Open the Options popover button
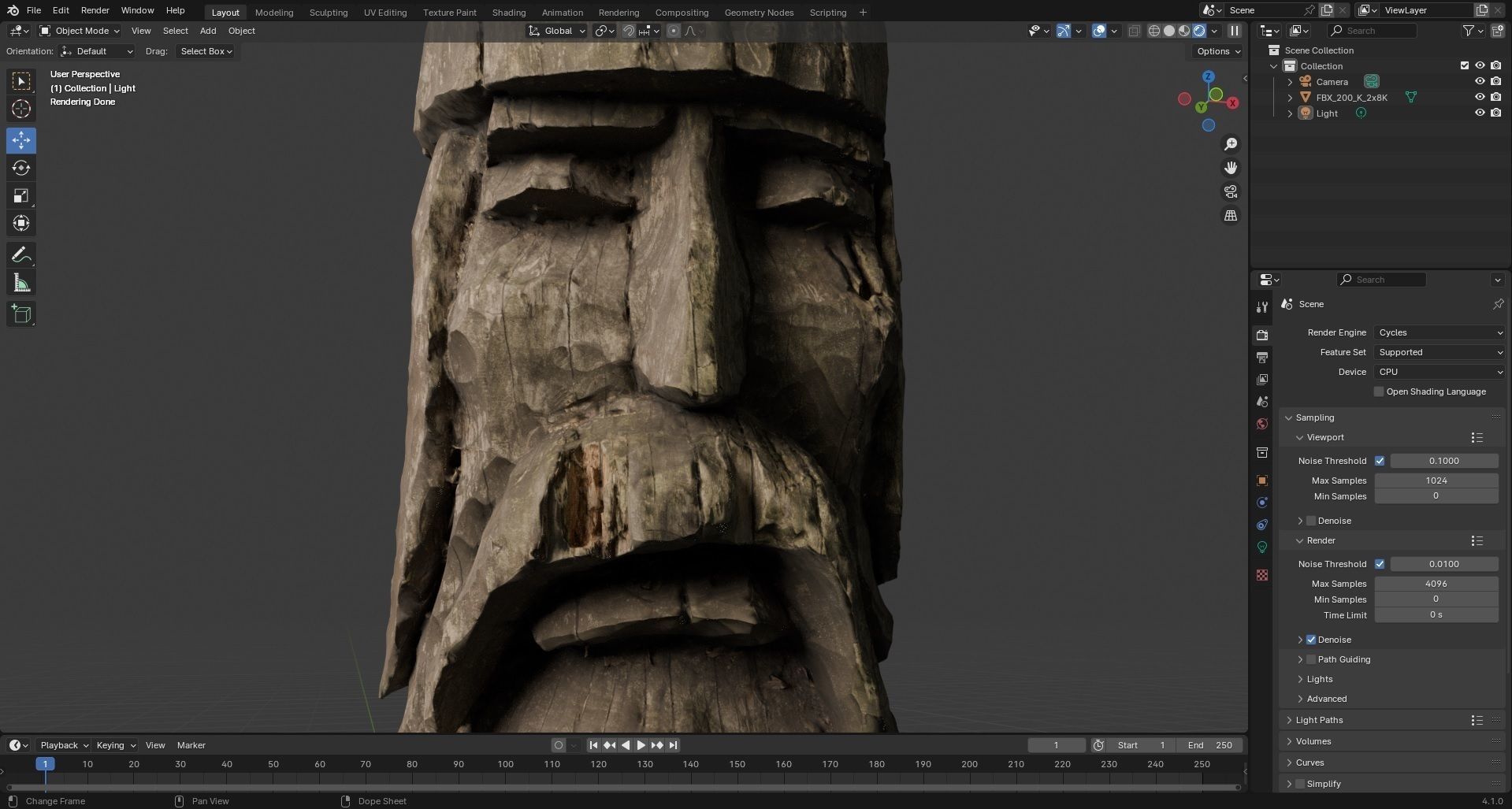The image size is (1512, 809). click(x=1218, y=51)
